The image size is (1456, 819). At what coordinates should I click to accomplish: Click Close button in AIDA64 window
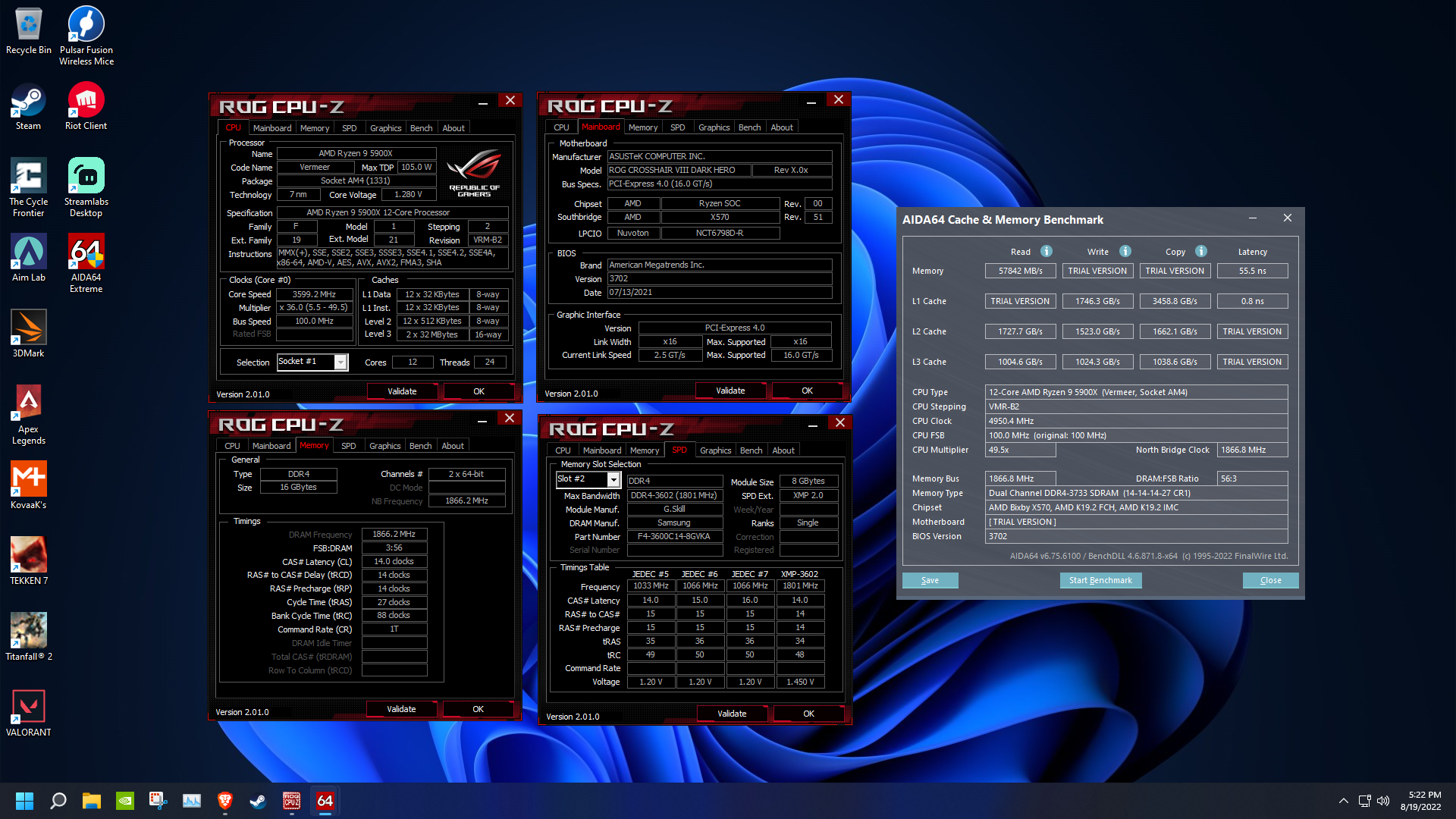tap(1271, 580)
